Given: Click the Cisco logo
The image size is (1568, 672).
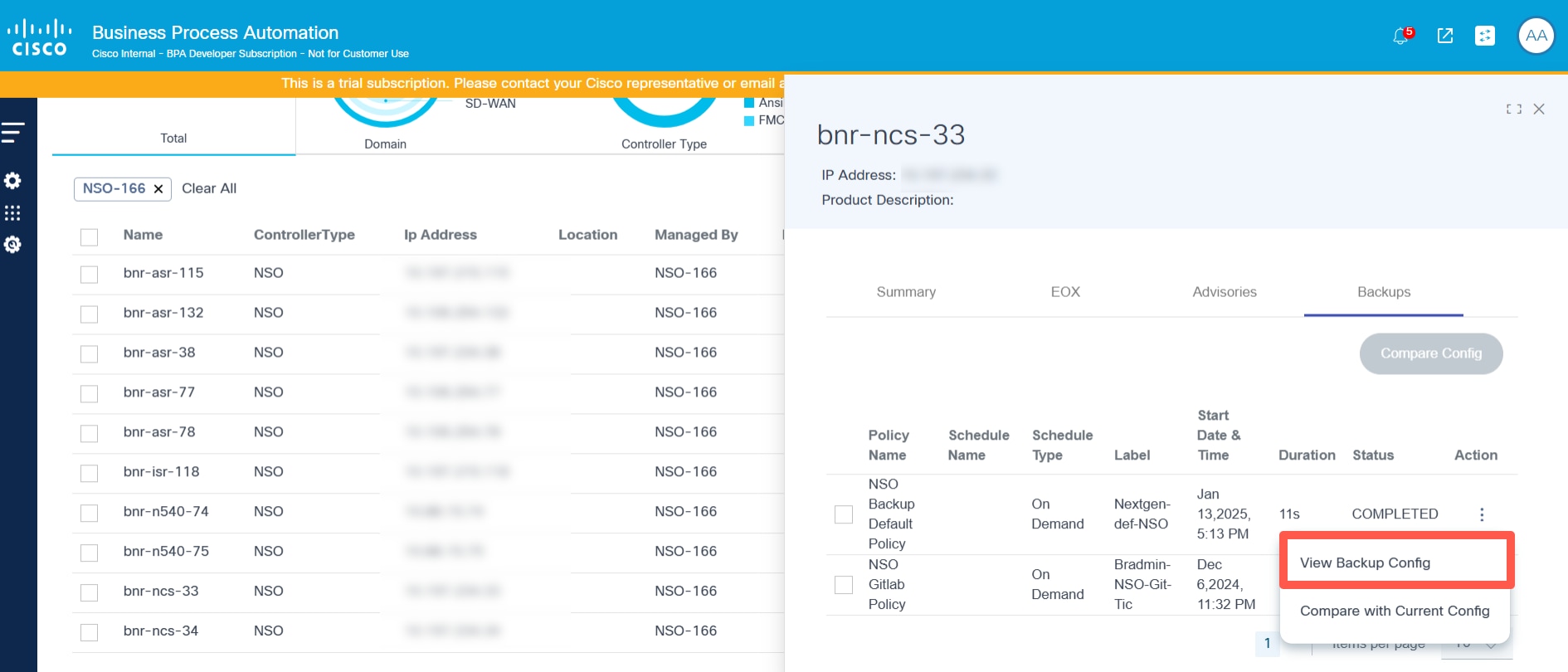Looking at the screenshot, I should coord(39,37).
